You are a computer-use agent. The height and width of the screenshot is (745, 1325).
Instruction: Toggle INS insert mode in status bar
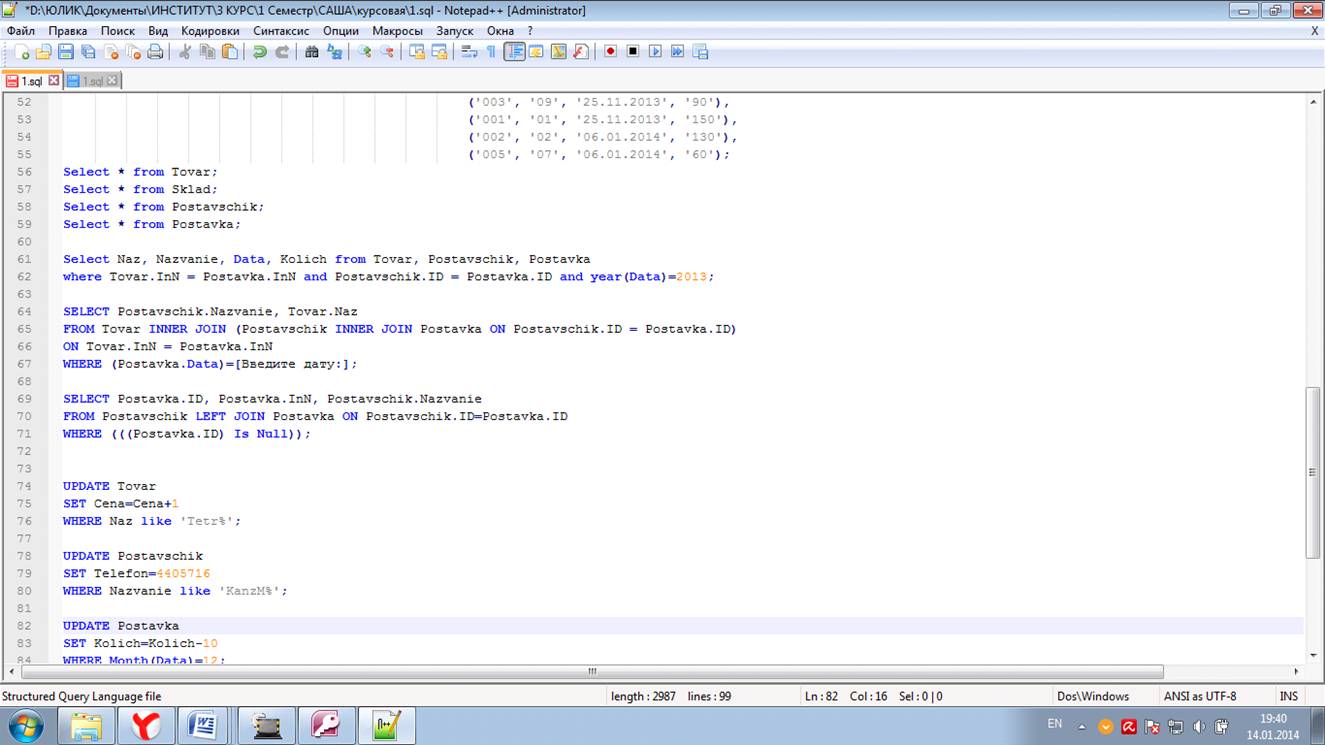[x=1288, y=696]
